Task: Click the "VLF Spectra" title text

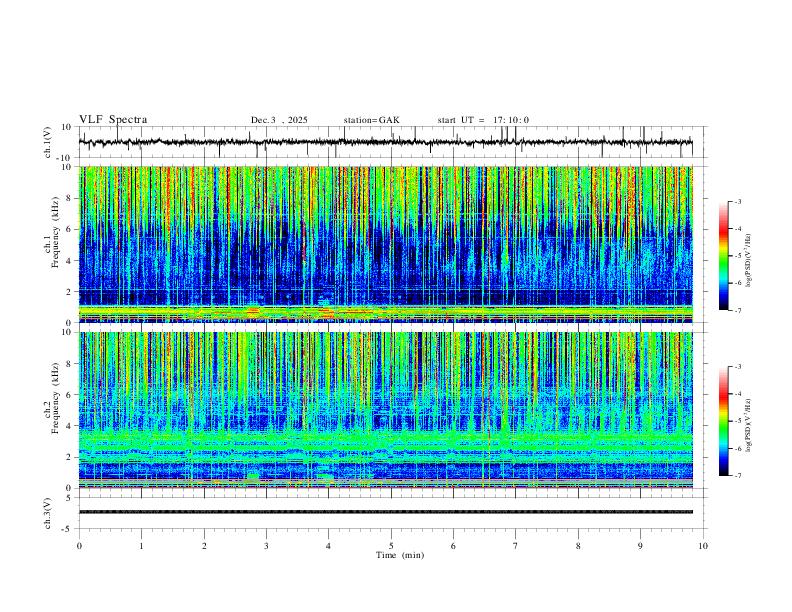Action: click(113, 120)
